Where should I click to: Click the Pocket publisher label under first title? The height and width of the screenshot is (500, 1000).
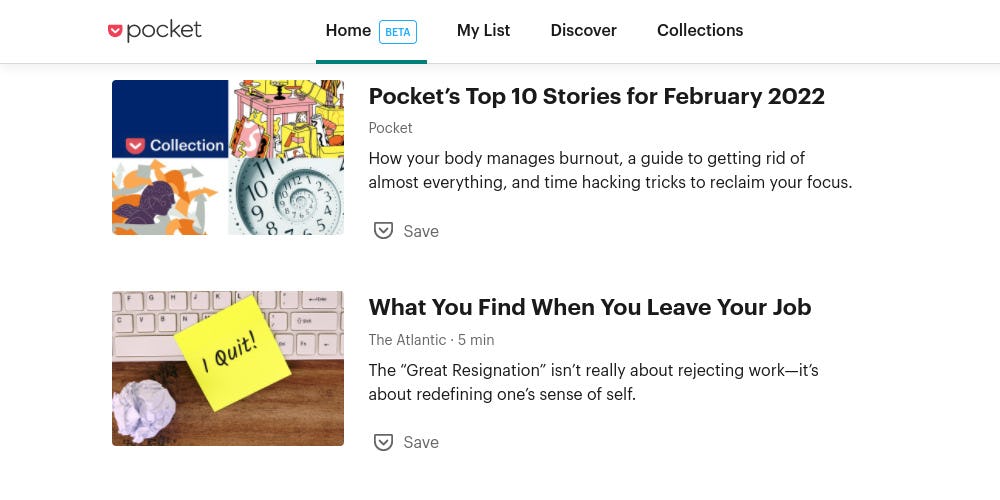(390, 128)
